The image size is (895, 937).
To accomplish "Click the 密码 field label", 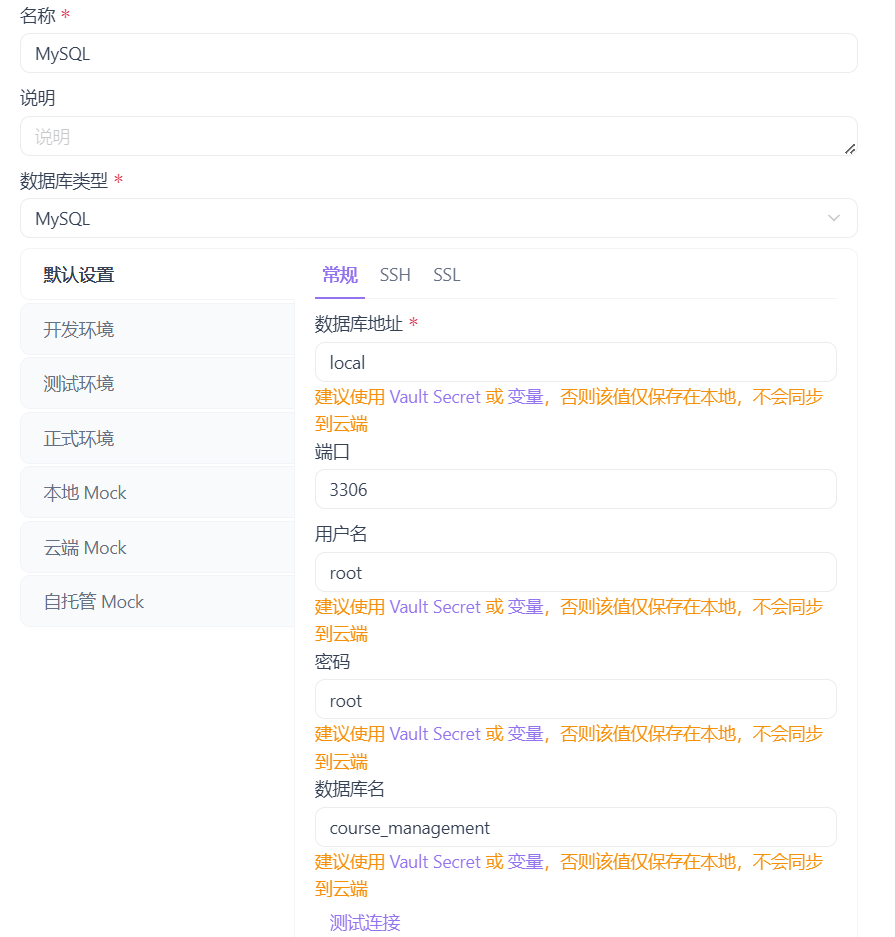I will pos(332,662).
